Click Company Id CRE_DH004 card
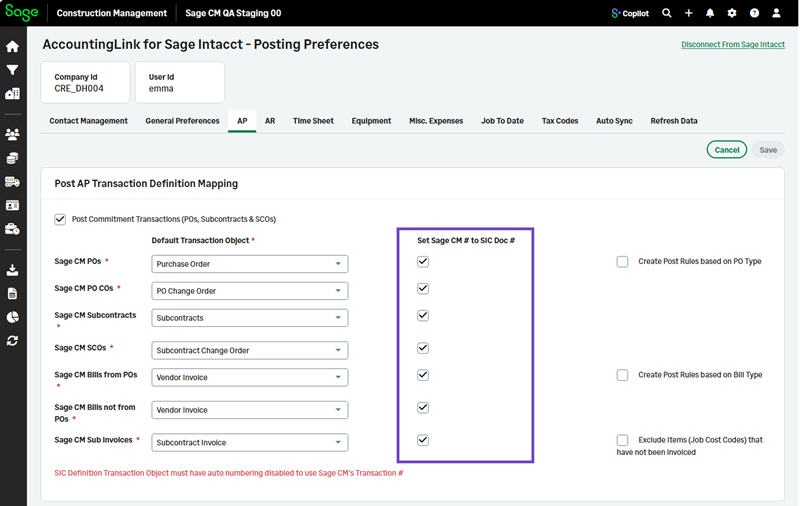Image resolution: width=800 pixels, height=506 pixels. tap(85, 83)
